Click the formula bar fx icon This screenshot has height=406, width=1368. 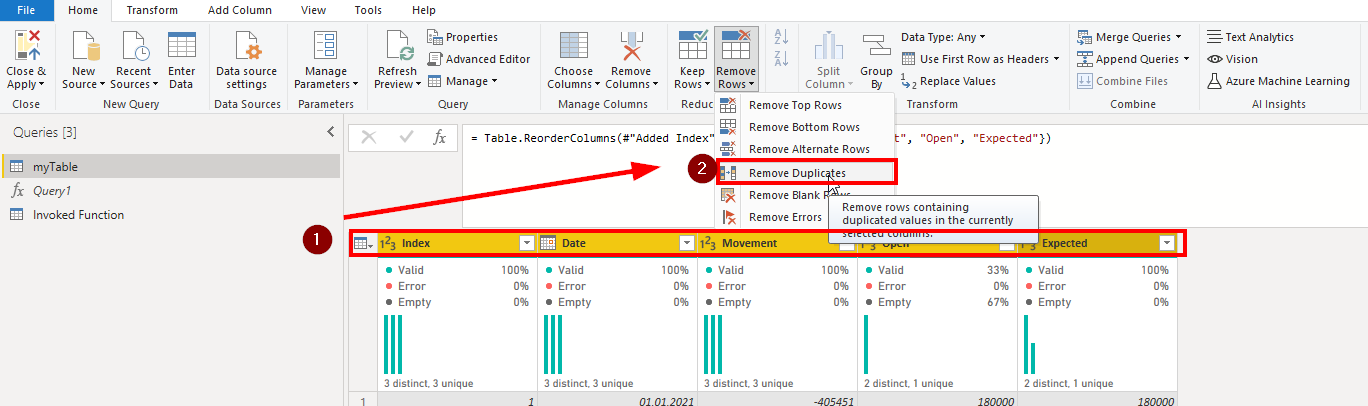pyautogui.click(x=439, y=138)
